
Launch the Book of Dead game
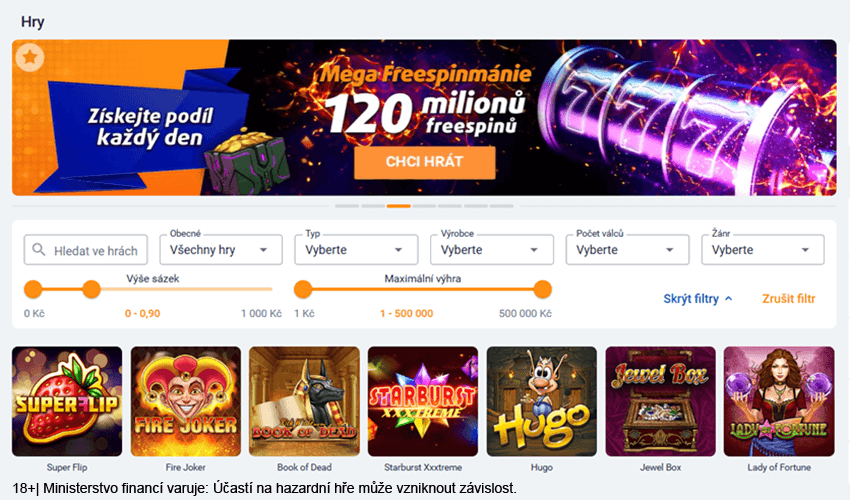304,401
